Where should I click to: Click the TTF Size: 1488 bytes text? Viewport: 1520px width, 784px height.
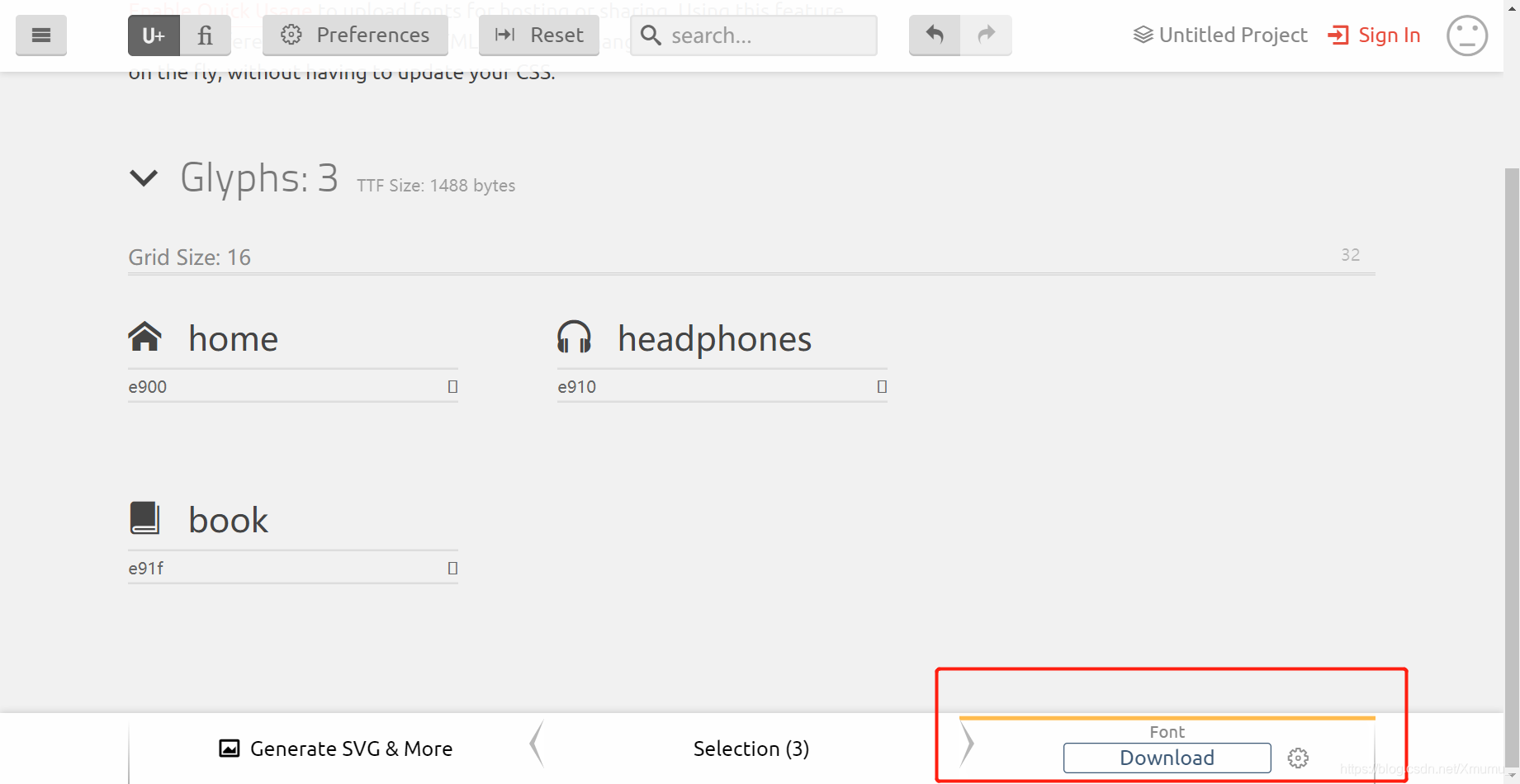tap(436, 186)
